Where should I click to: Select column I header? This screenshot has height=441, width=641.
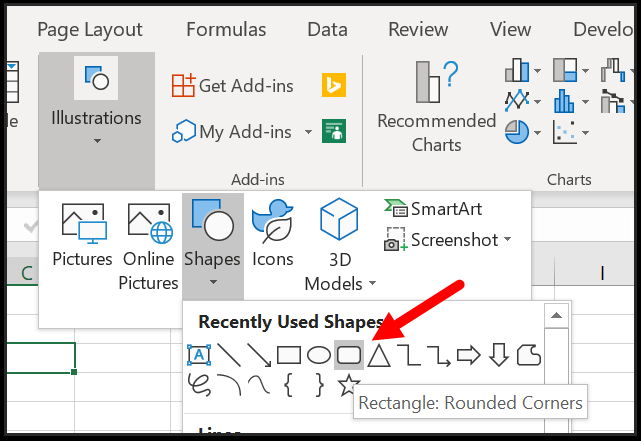(602, 273)
